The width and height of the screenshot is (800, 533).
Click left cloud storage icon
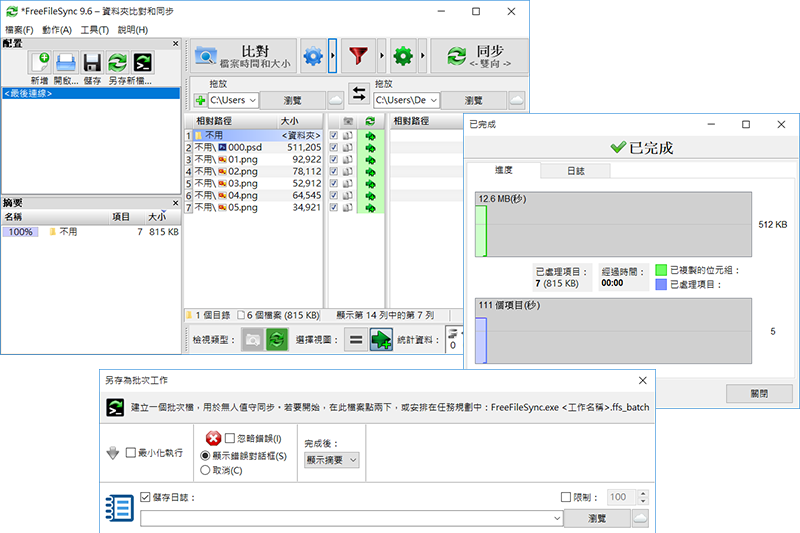335,100
